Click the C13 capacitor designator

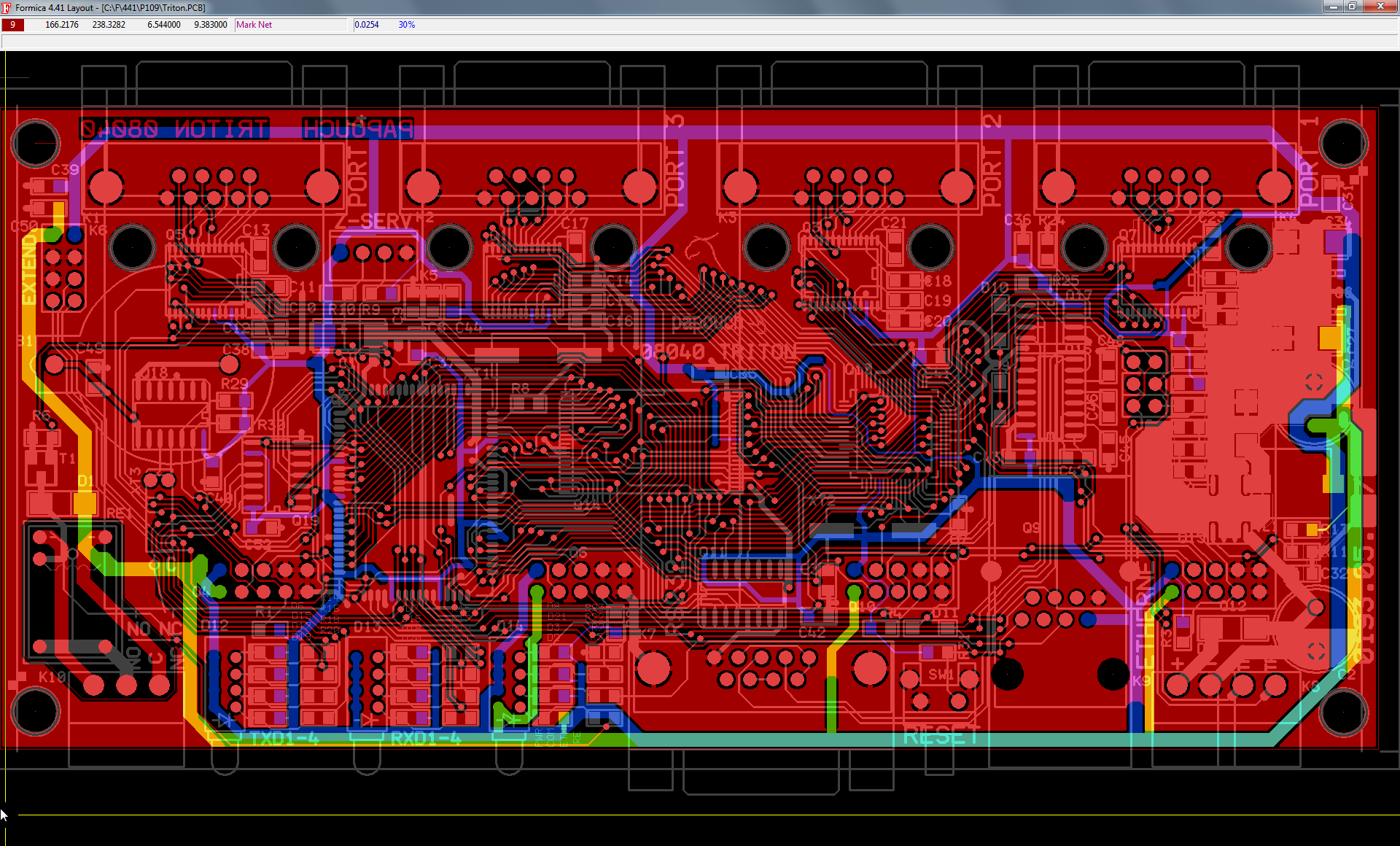(256, 230)
